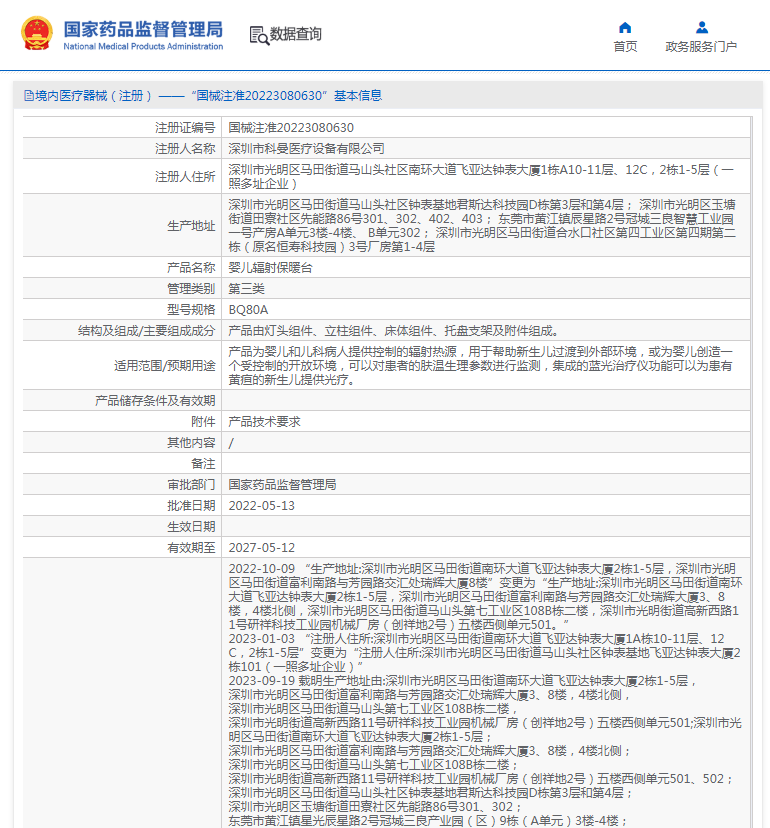Screen dimensions: 770x828
Task: Click the 审批部门 label
Action: (191, 485)
